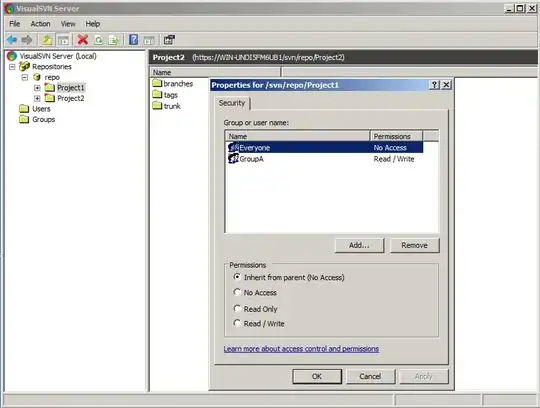Screen dimensions: 540x408
Task: Collapse the Repositories tree node
Action: tap(12, 66)
